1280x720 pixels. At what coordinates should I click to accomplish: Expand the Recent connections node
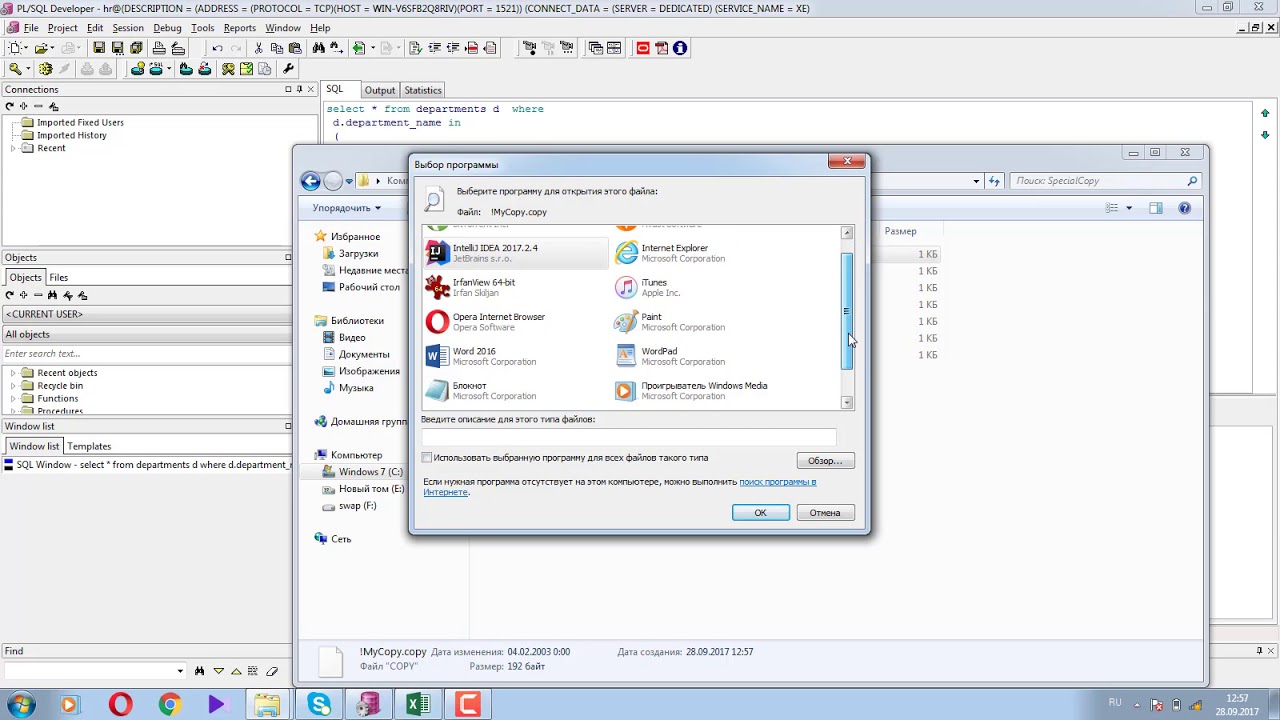coord(14,148)
